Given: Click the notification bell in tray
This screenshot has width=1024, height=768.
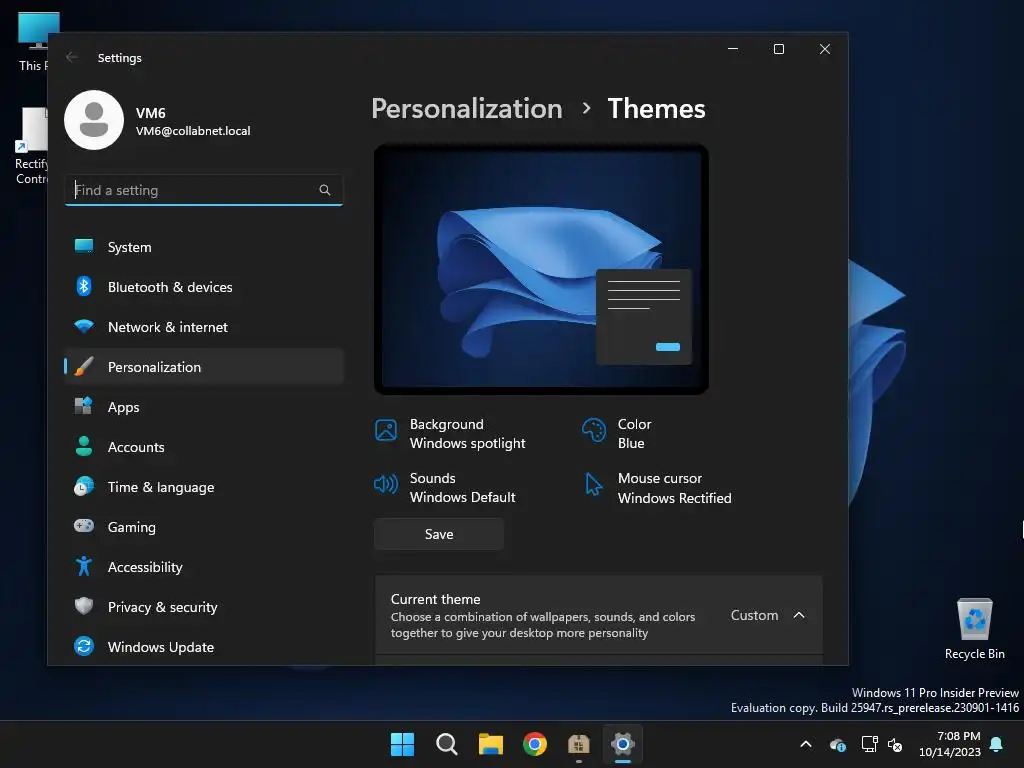Looking at the screenshot, I should click(997, 744).
